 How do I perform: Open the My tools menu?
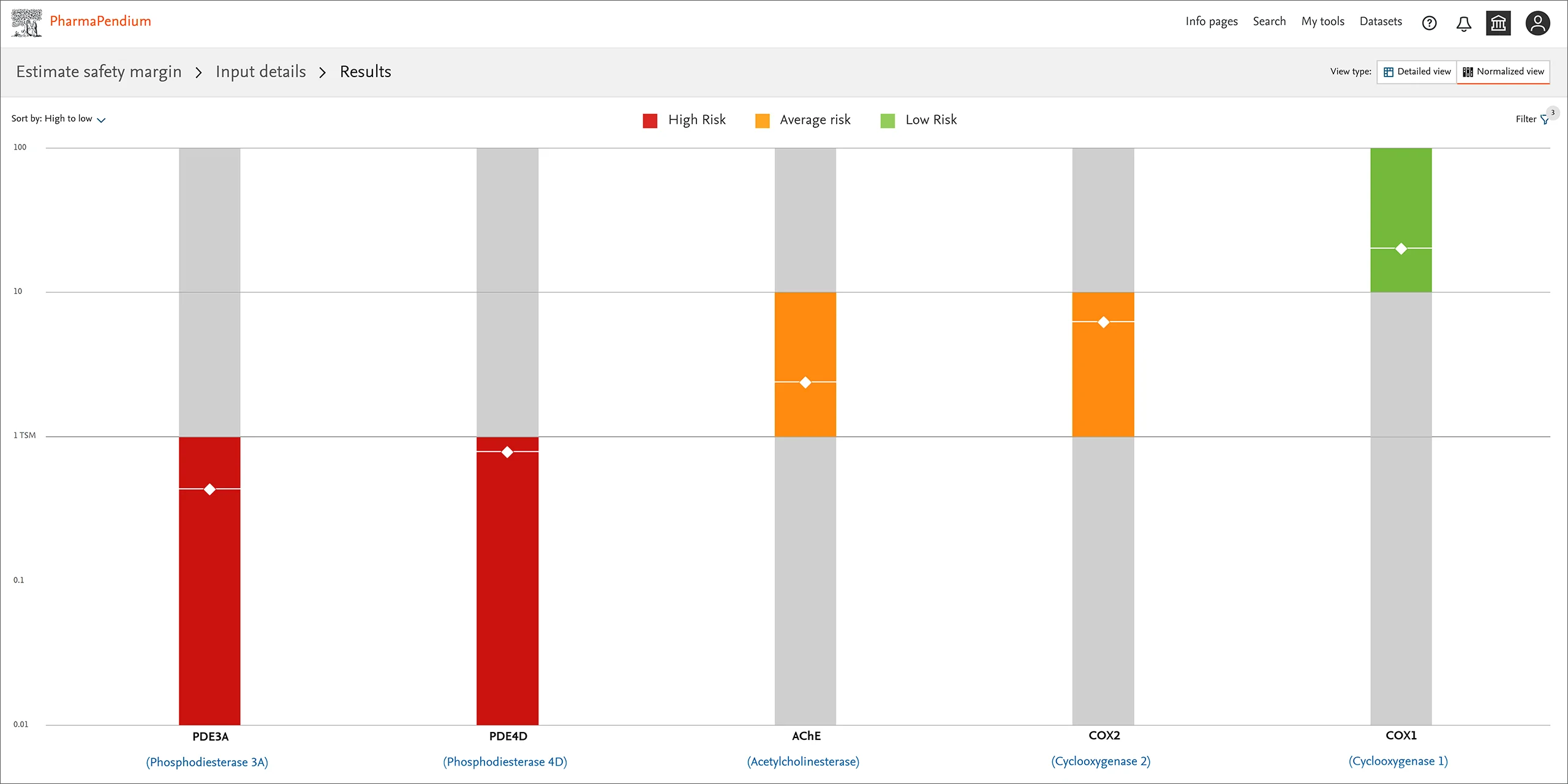tap(1322, 21)
